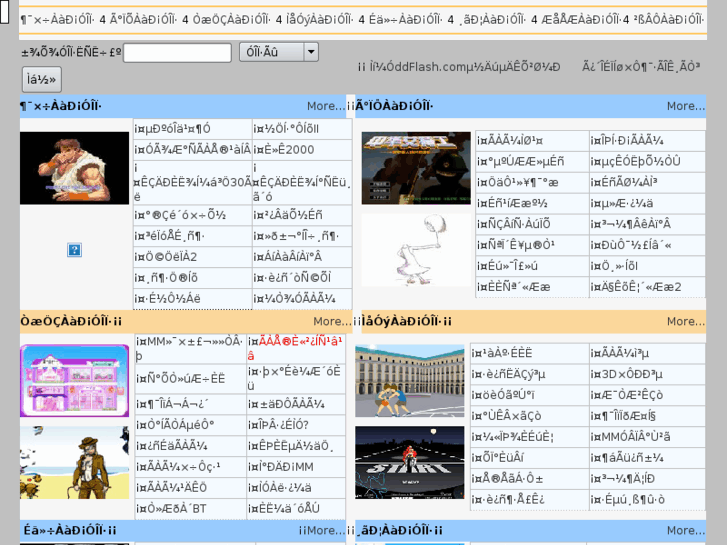Screen dimensions: 727x545
Task: Click the submit button below search field
Action: (x=41, y=79)
